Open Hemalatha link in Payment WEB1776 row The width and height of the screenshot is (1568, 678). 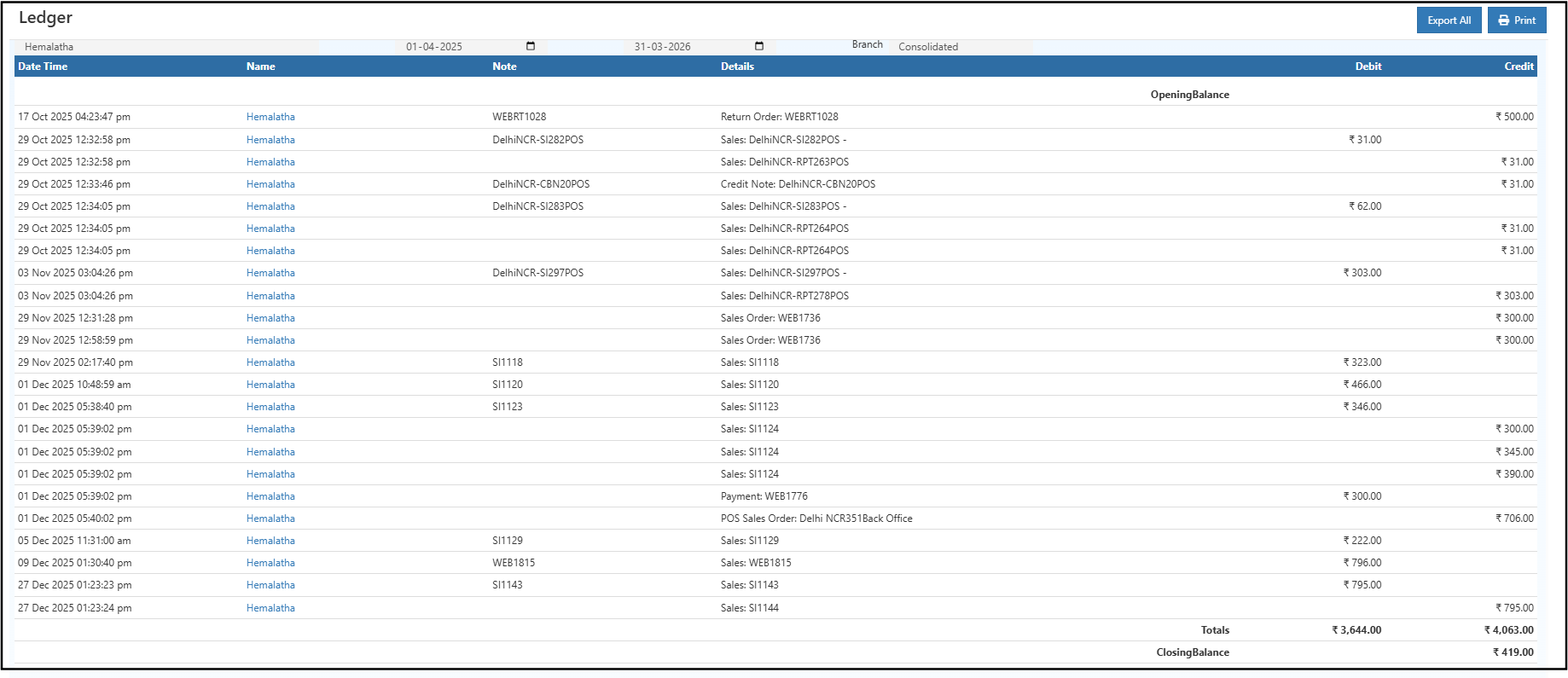[270, 496]
